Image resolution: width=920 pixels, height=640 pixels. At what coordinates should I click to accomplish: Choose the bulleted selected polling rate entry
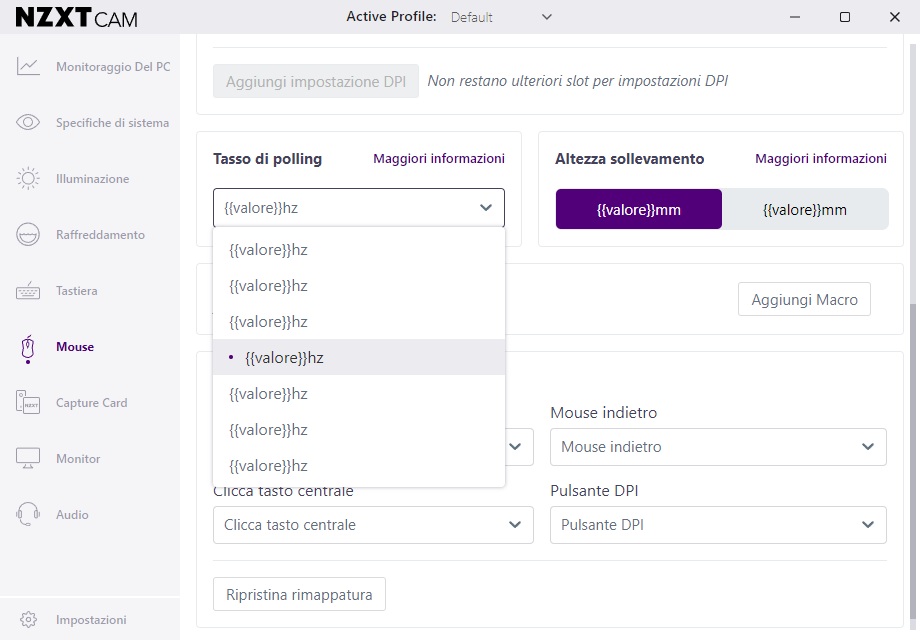tap(358, 357)
